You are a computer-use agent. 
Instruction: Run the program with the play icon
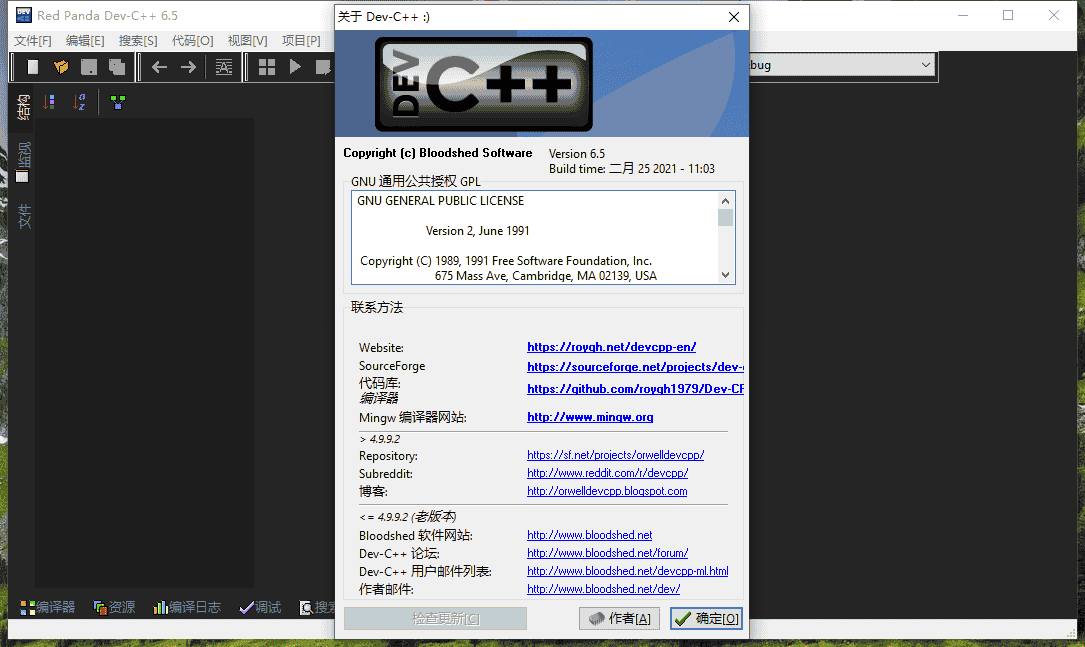294,67
